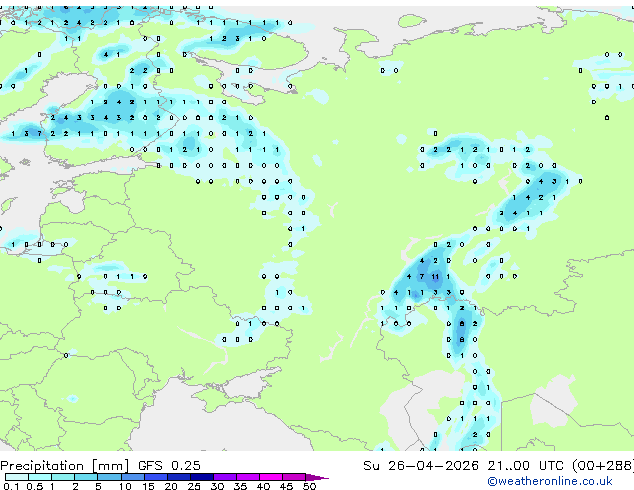
Task: Pick the 10–15 mm legend swatch
Action: [x=132, y=477]
